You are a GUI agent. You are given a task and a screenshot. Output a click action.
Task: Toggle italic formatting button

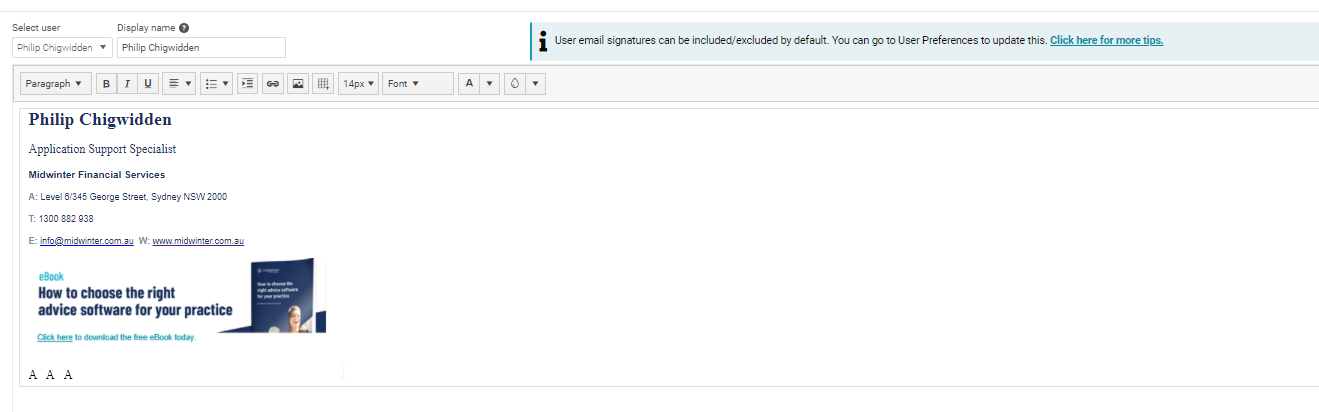(x=127, y=84)
